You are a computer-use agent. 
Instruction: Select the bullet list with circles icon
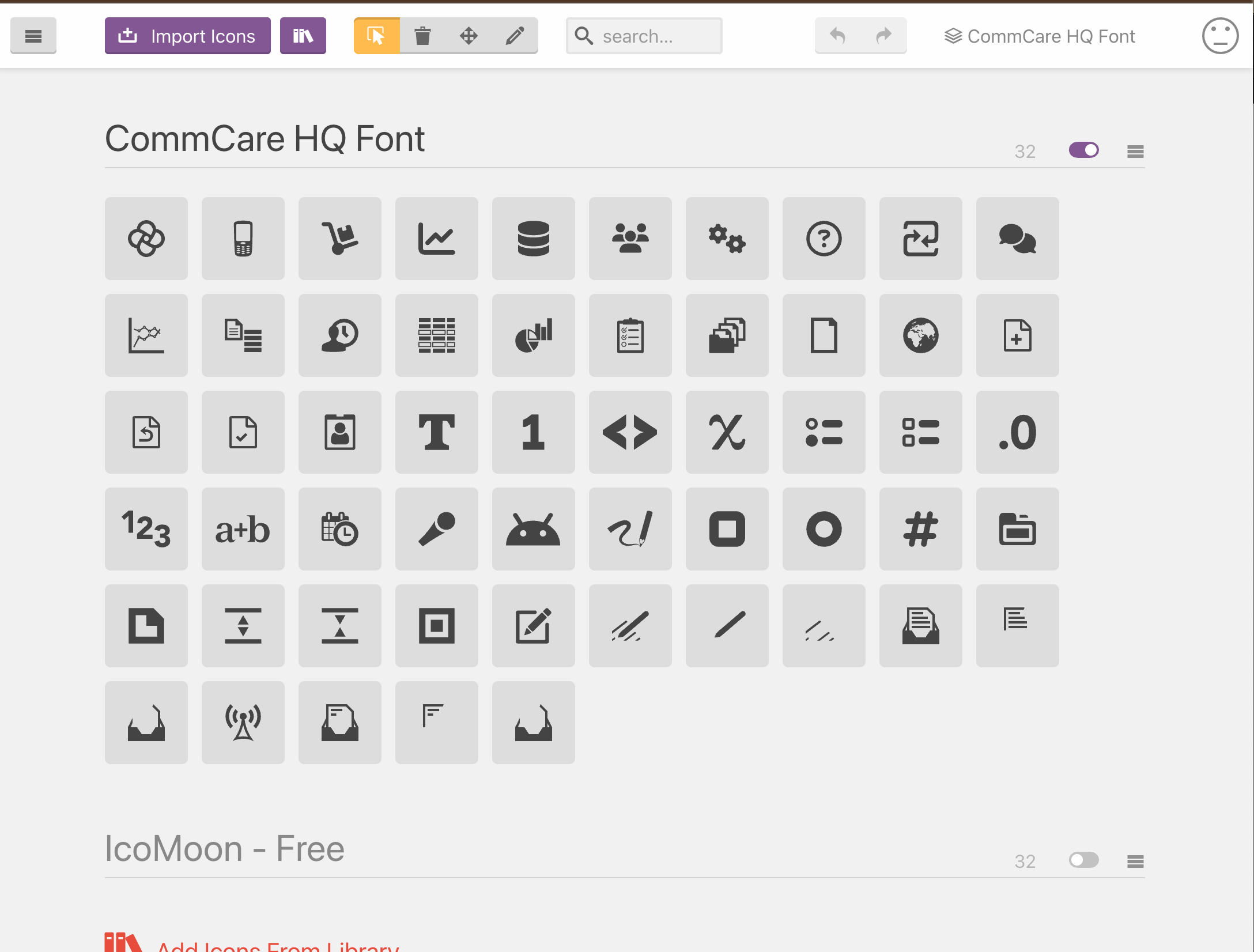824,432
